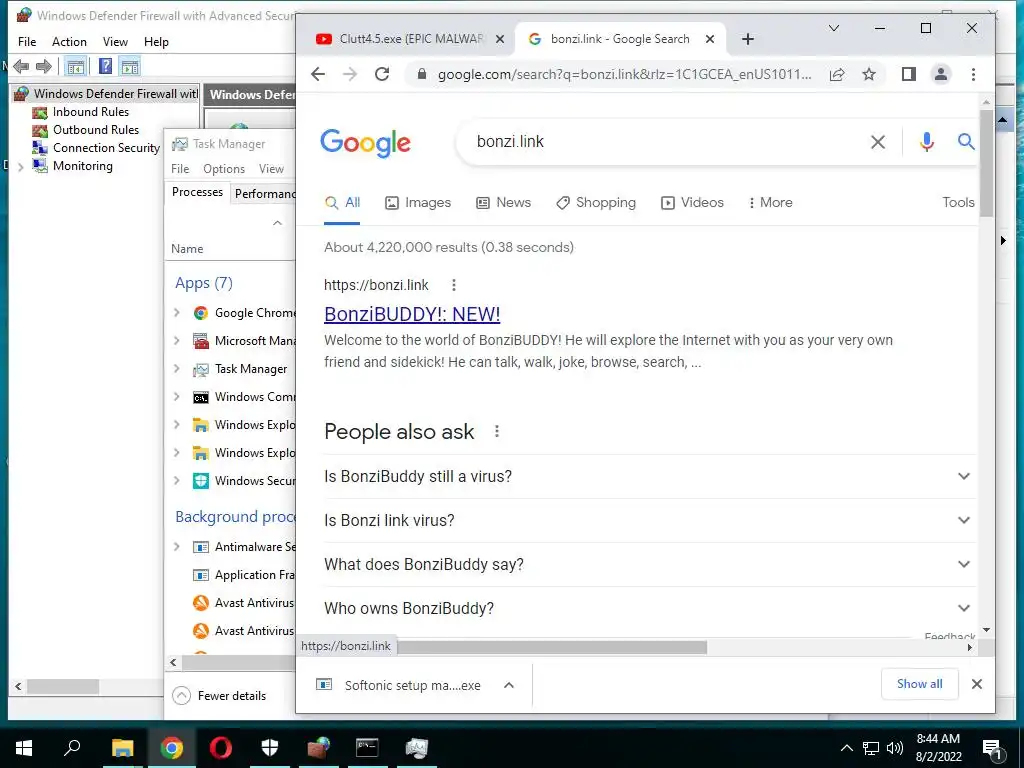Open Softonic setup downloaded file
The height and width of the screenshot is (768, 1024).
coord(400,685)
